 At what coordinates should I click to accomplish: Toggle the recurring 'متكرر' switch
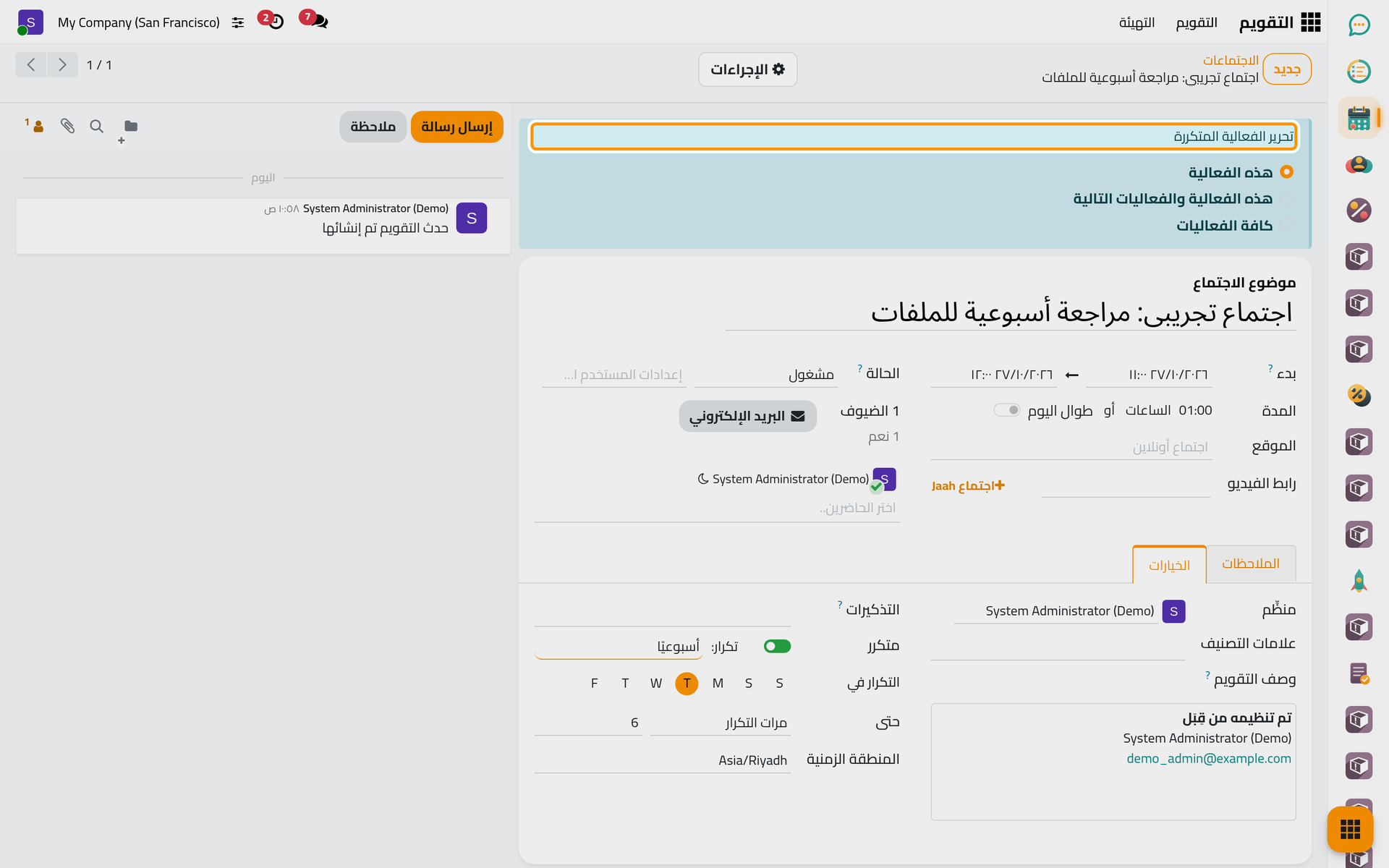point(777,646)
